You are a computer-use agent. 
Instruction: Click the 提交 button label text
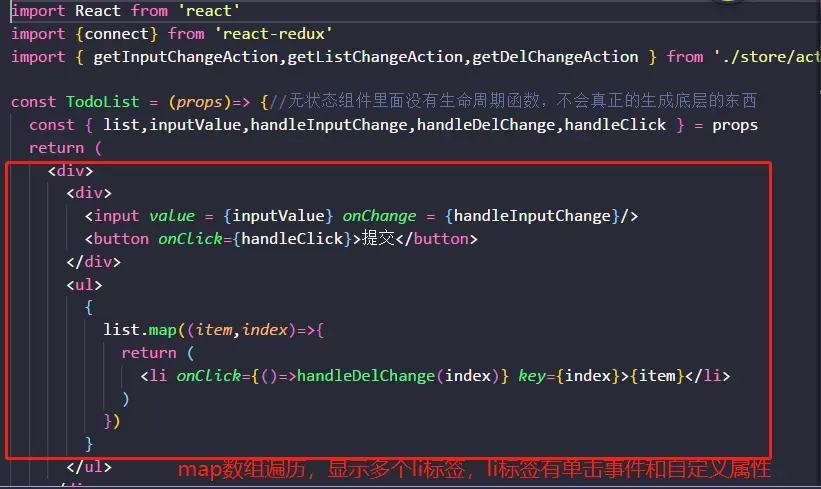coord(379,238)
